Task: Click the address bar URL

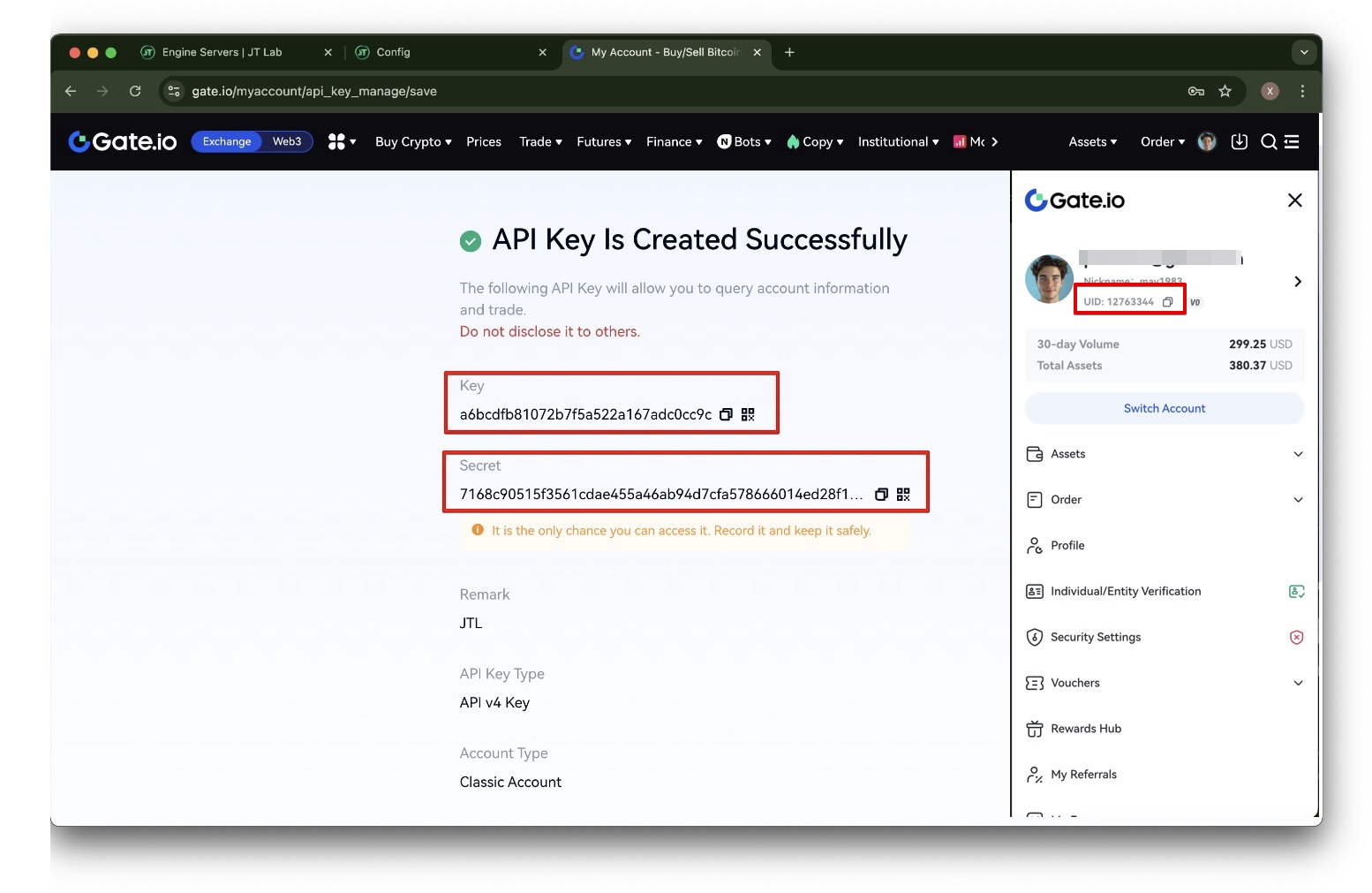Action: click(314, 91)
